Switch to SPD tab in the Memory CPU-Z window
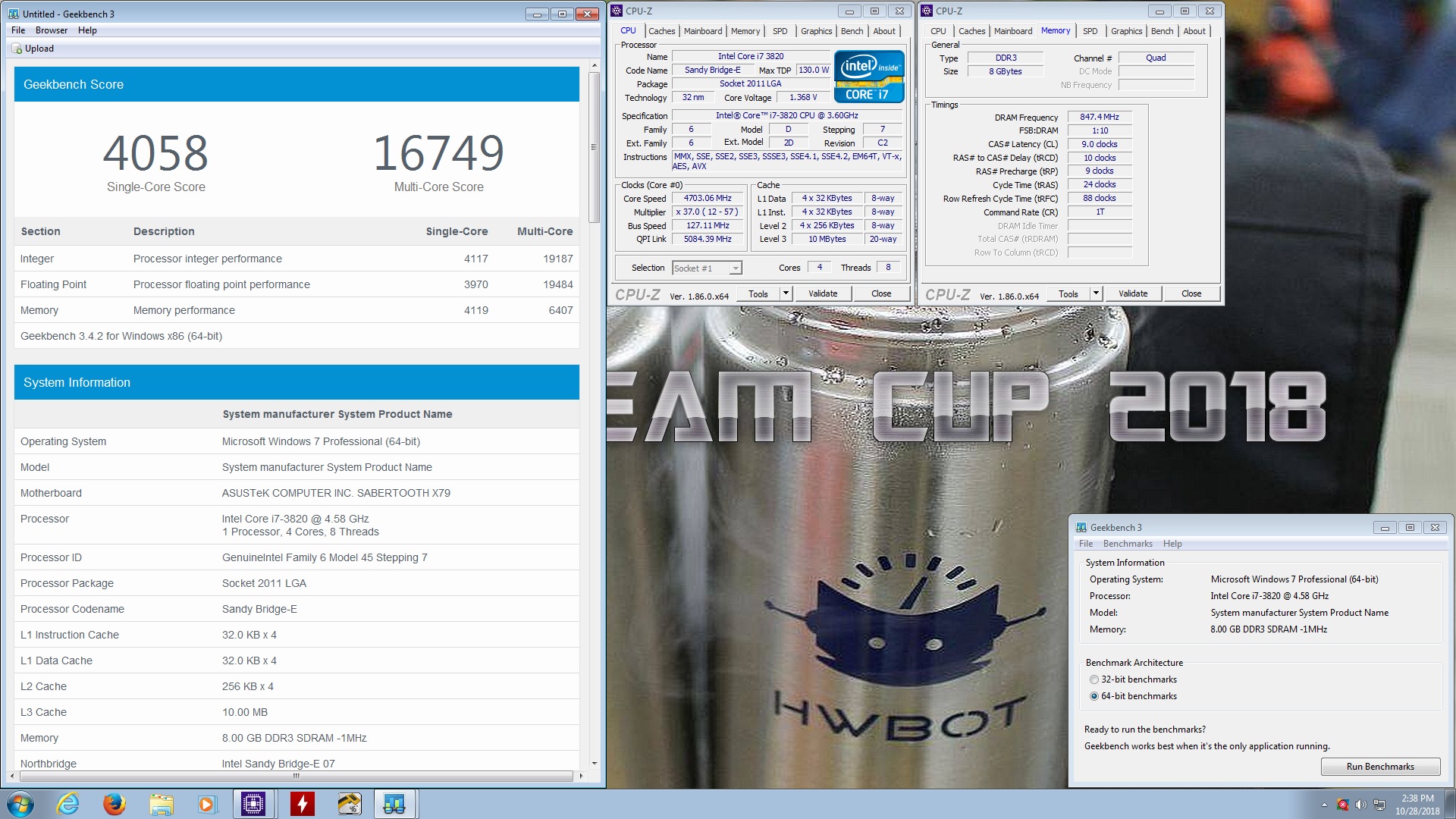 click(1090, 31)
